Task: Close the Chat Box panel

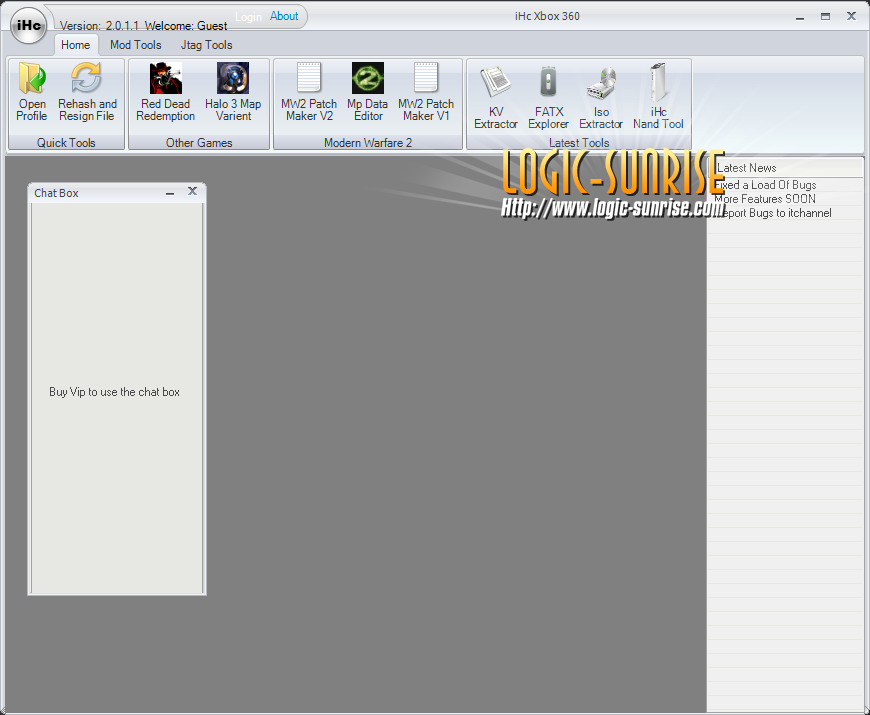Action: [x=193, y=191]
